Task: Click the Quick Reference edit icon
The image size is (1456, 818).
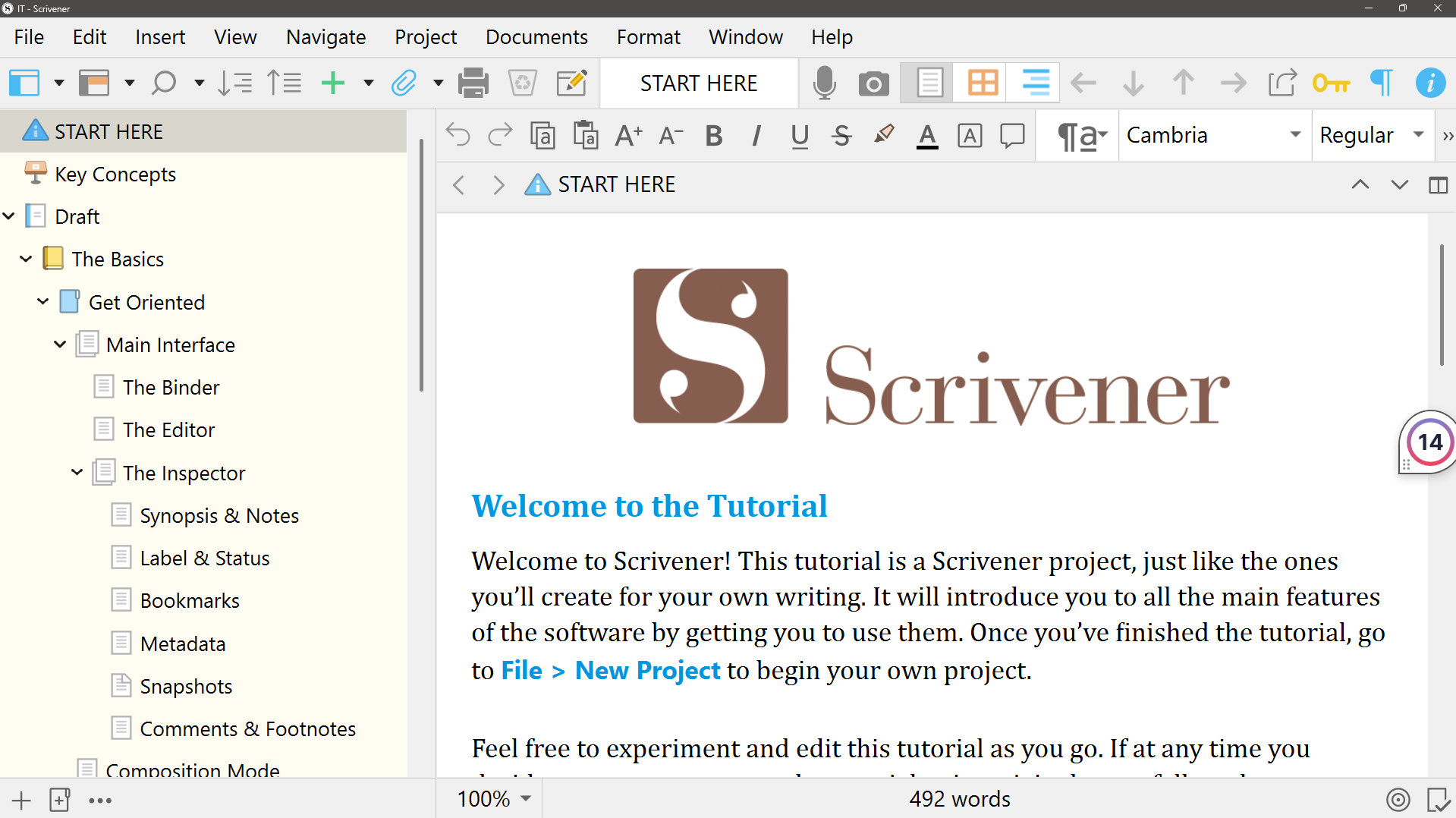Action: [571, 82]
